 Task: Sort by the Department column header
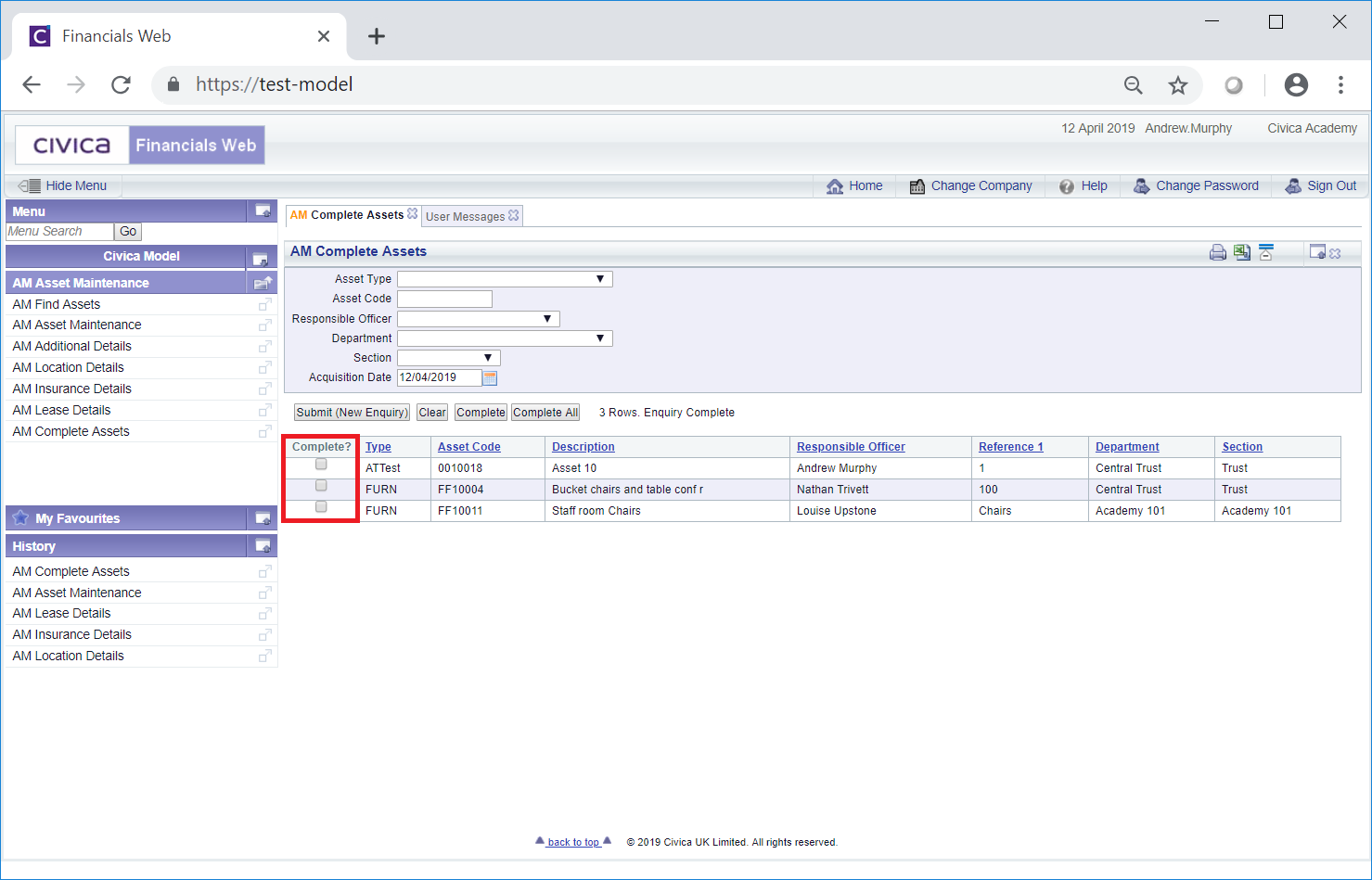coord(1127,447)
